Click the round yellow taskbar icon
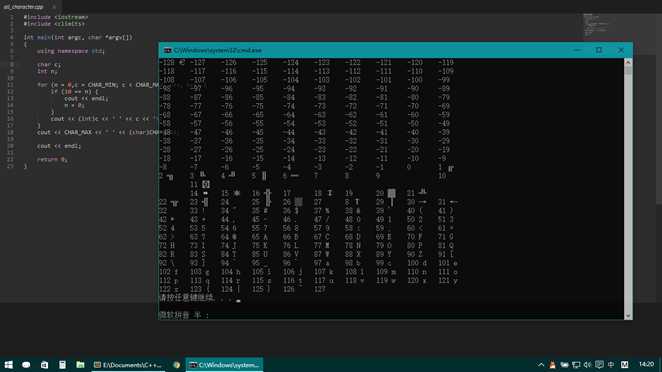 [x=176, y=365]
